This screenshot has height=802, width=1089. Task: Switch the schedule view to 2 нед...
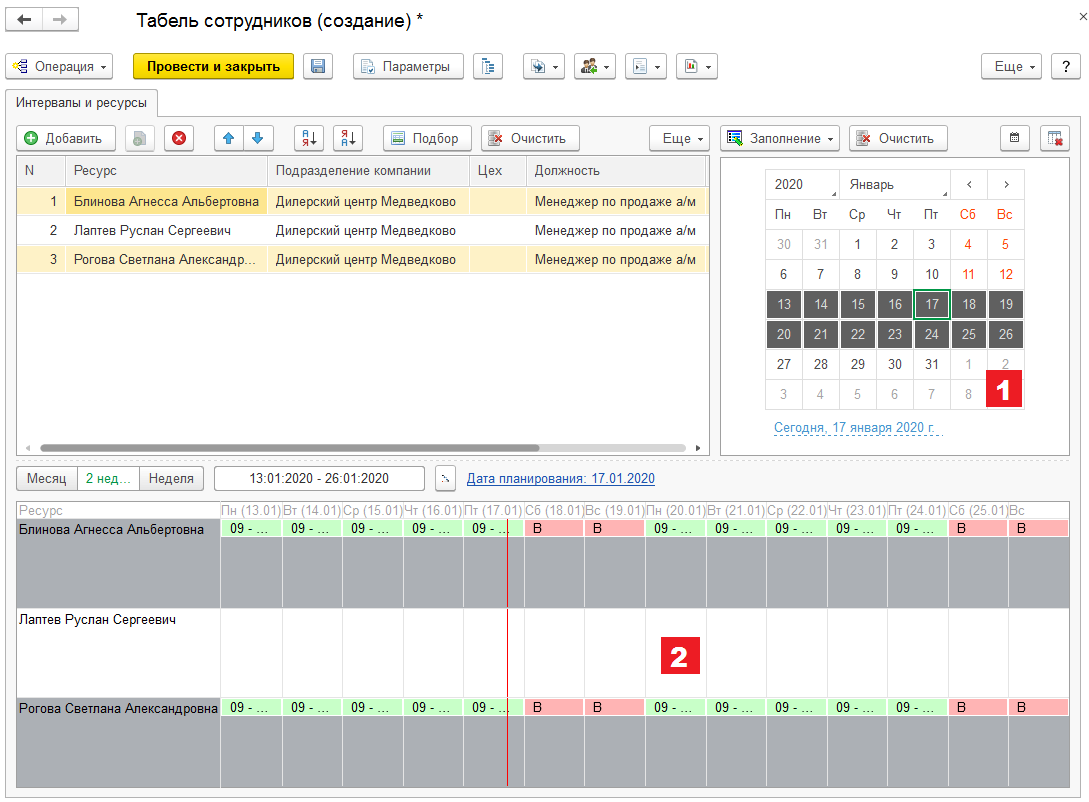pyautogui.click(x=108, y=478)
